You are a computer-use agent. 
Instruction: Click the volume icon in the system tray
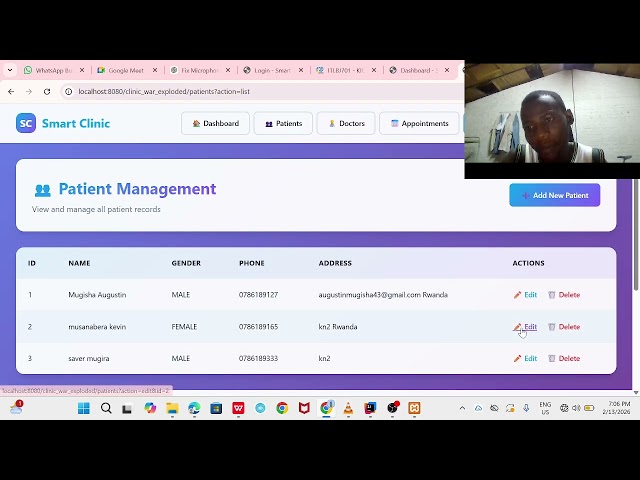point(576,408)
